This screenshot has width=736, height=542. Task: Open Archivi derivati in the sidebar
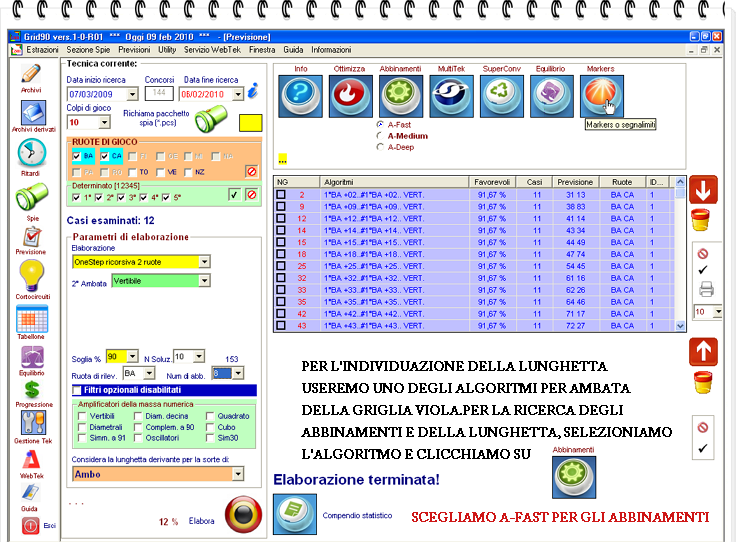click(x=33, y=113)
